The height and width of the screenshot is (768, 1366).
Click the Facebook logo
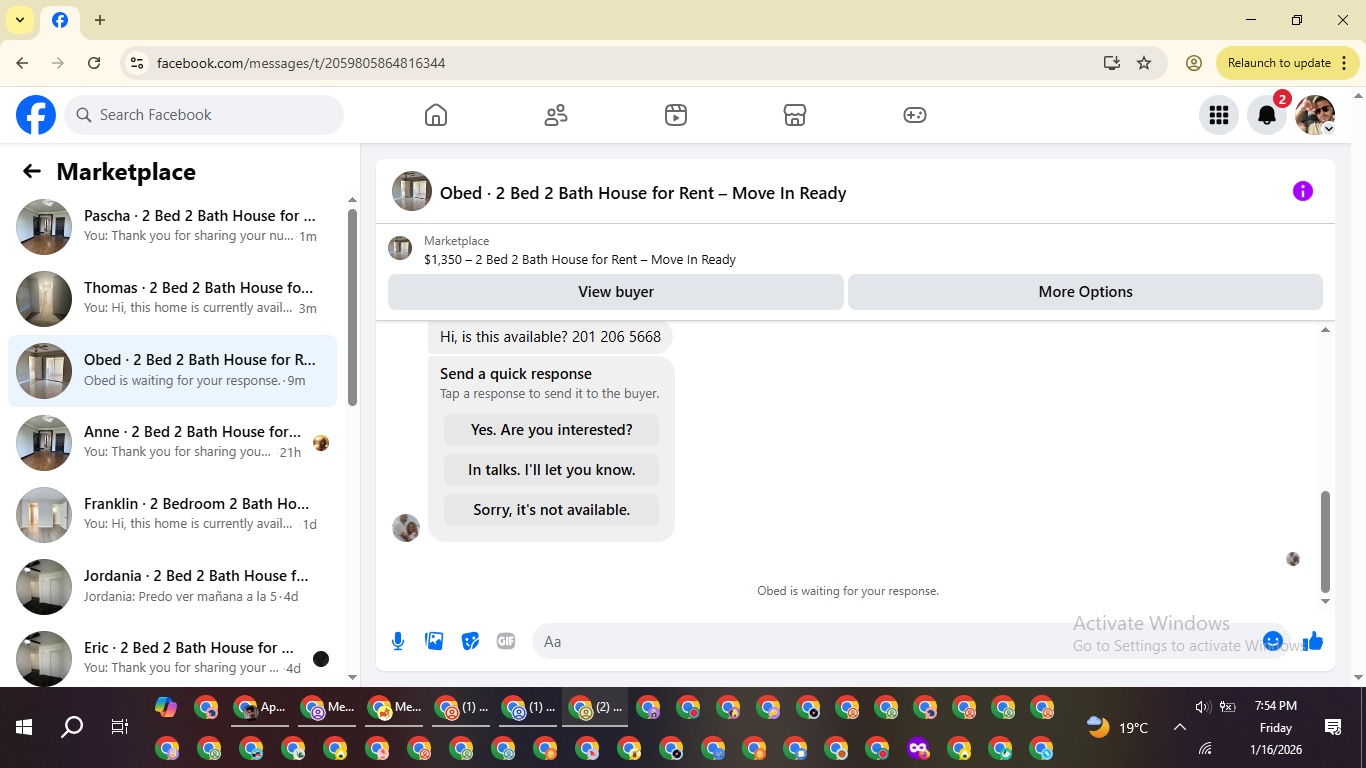36,115
